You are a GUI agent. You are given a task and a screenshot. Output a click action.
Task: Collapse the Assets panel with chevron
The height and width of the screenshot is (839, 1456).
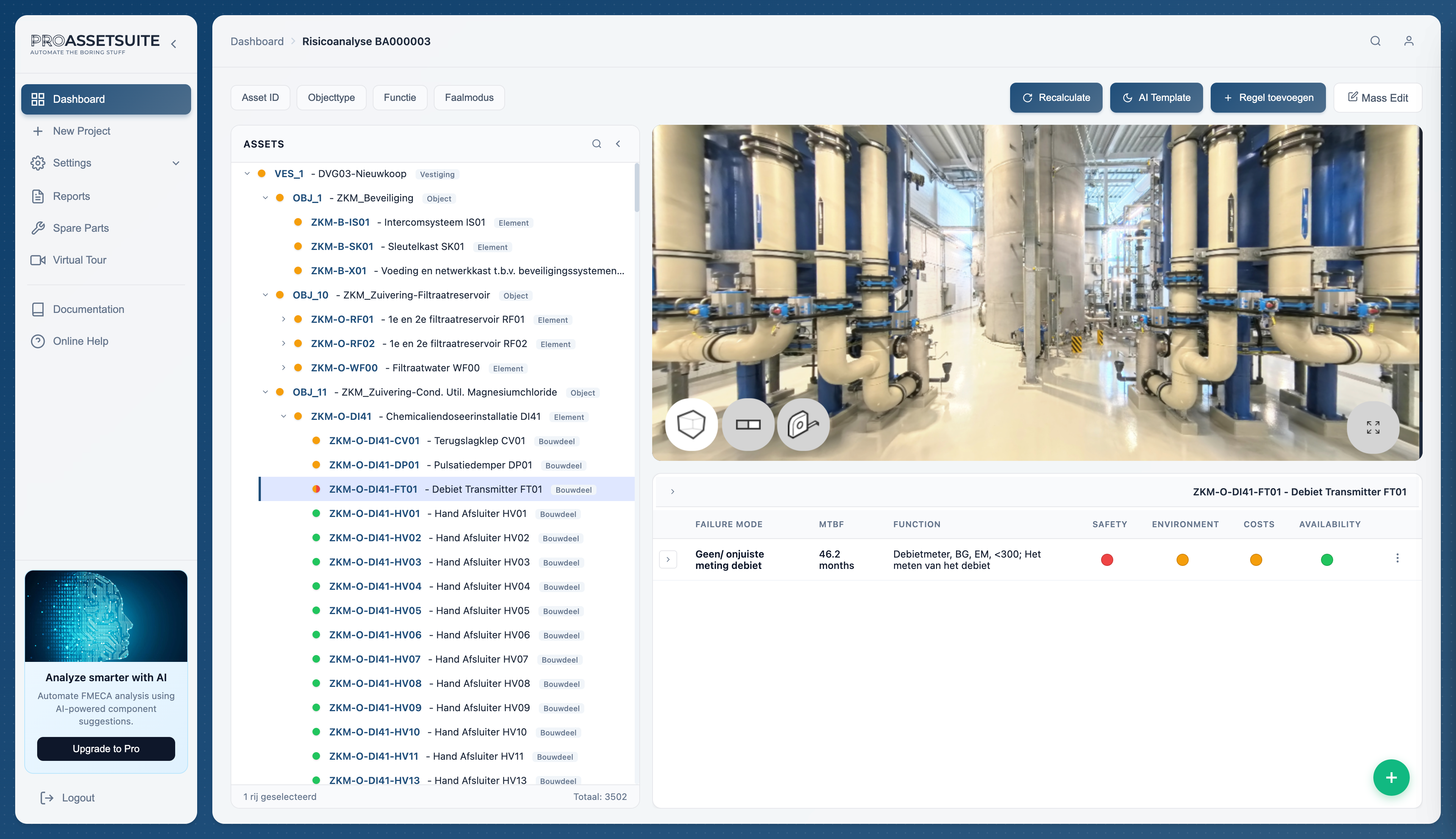(x=618, y=144)
